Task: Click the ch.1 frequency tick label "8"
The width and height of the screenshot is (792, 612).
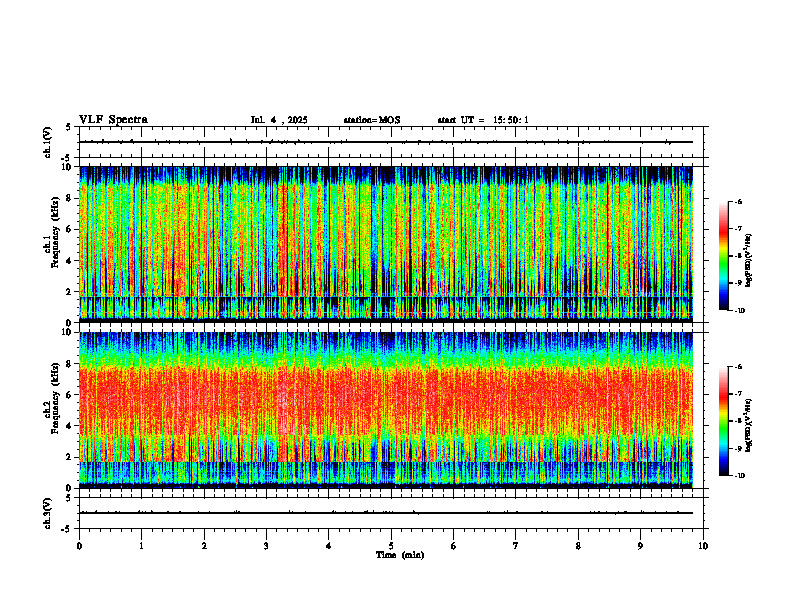Action: (70, 198)
